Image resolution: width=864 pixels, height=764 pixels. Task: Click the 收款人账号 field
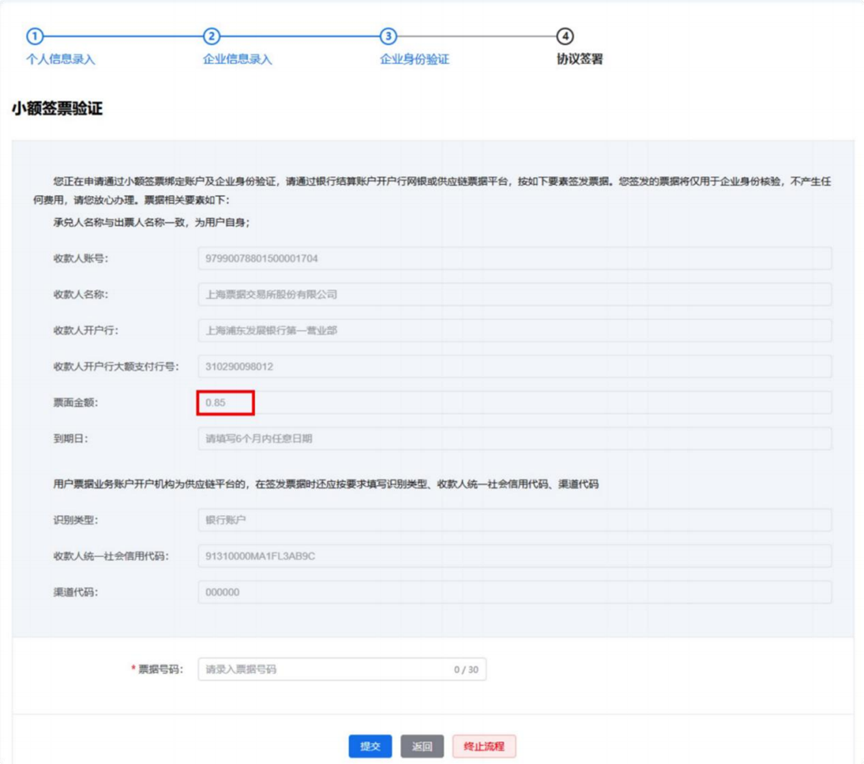tap(514, 259)
